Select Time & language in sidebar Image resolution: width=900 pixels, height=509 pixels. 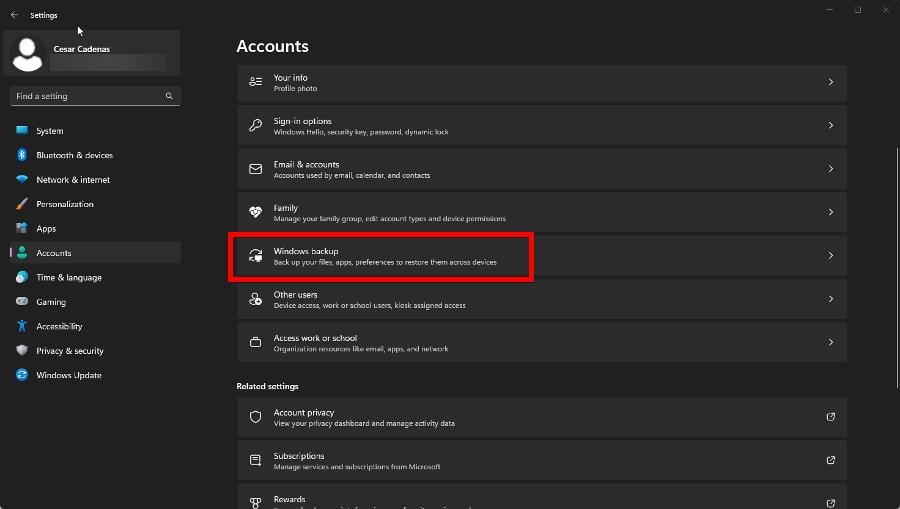68,277
